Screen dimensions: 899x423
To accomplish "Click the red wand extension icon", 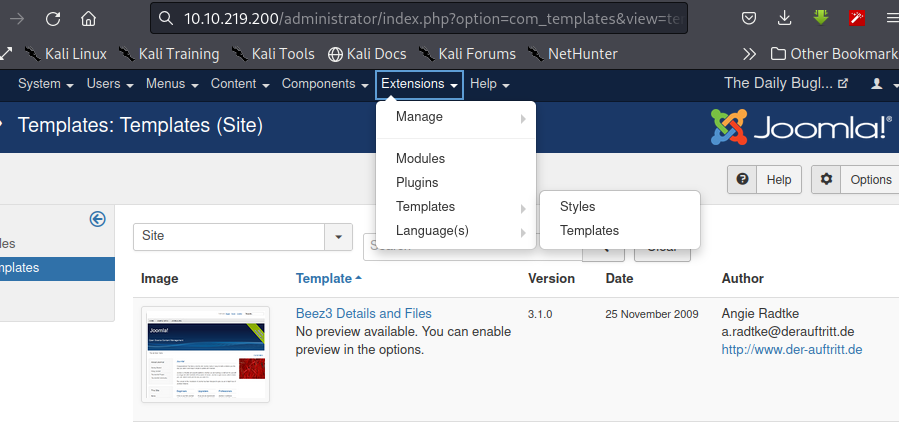I will [x=857, y=18].
